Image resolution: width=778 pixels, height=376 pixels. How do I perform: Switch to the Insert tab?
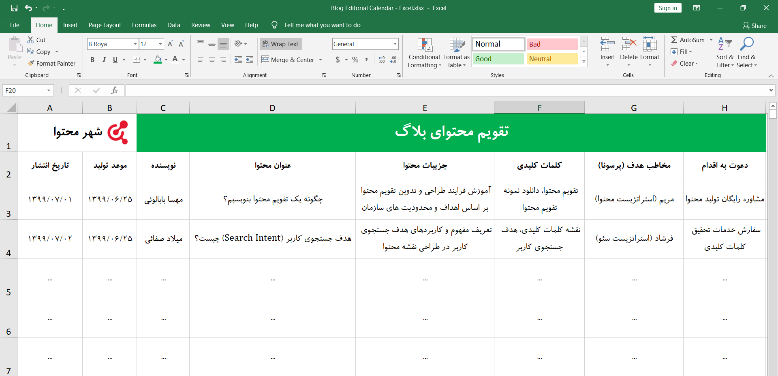tap(70, 25)
